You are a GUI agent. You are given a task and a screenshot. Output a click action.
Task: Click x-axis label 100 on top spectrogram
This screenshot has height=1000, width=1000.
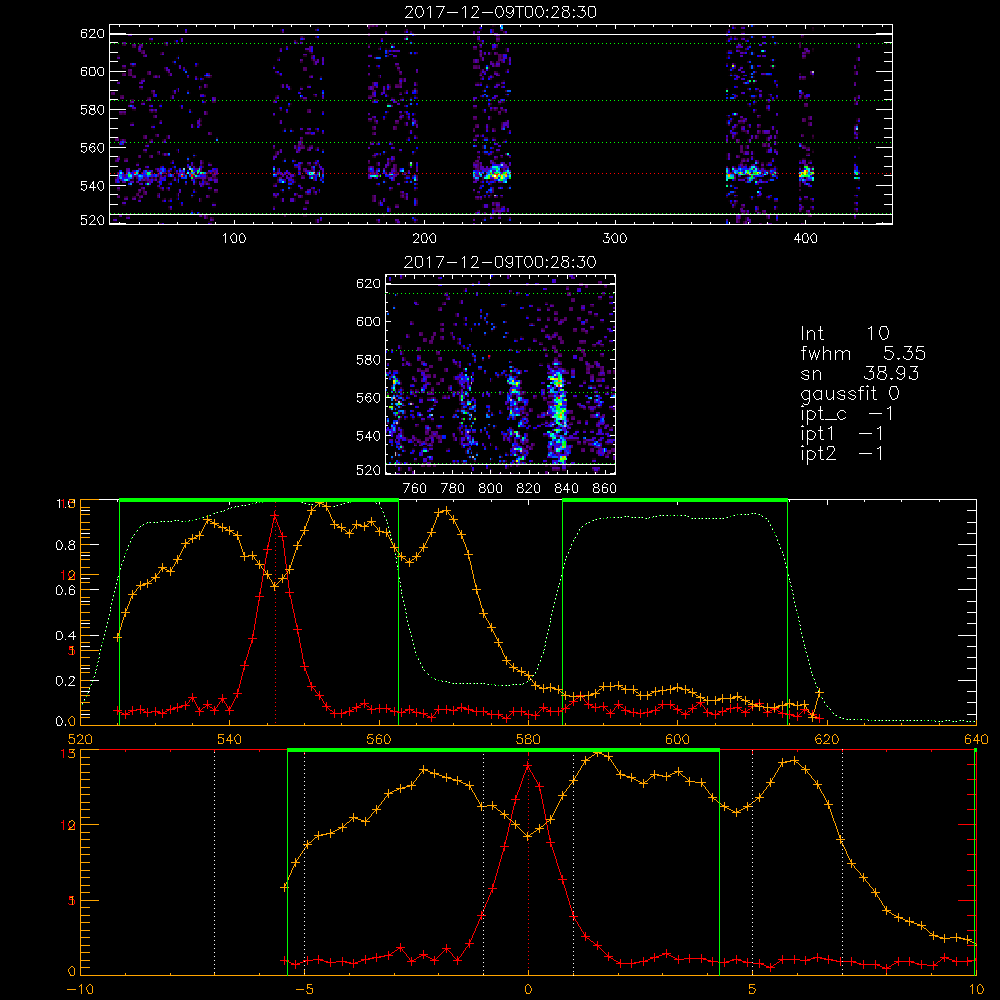[x=234, y=239]
